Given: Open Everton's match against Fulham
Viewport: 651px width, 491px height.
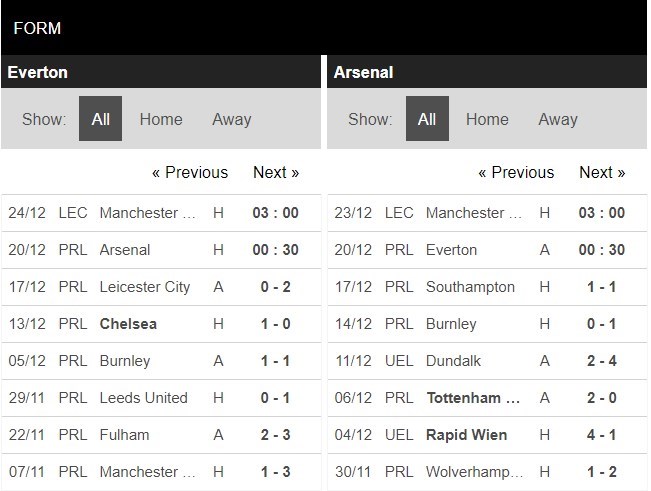Looking at the screenshot, I should (124, 435).
